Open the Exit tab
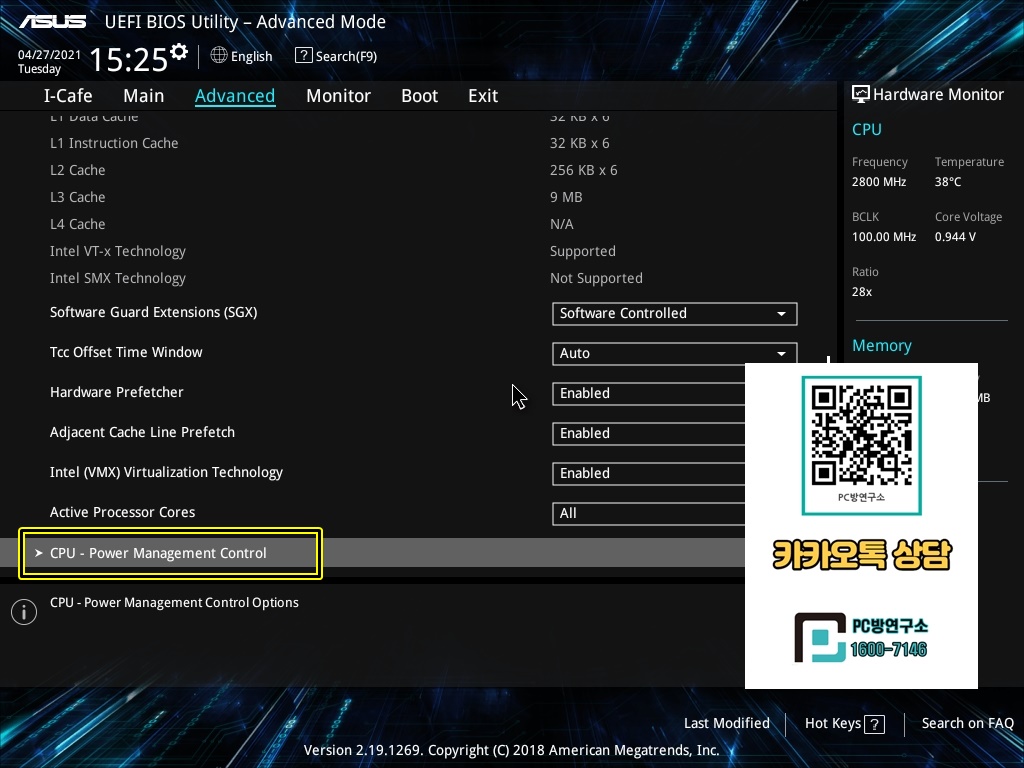Screen dimensions: 1024x768 coord(483,96)
